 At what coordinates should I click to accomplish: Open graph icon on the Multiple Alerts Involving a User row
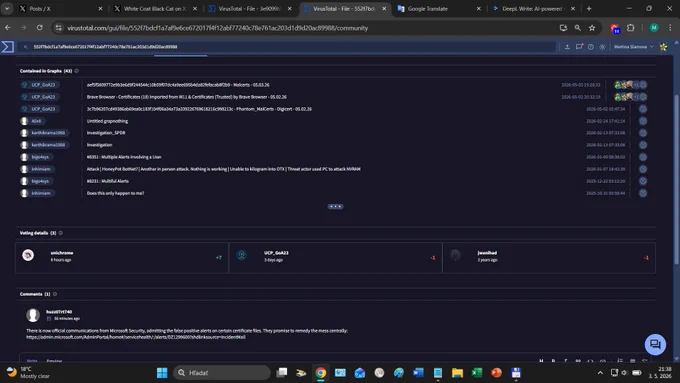coord(643,157)
